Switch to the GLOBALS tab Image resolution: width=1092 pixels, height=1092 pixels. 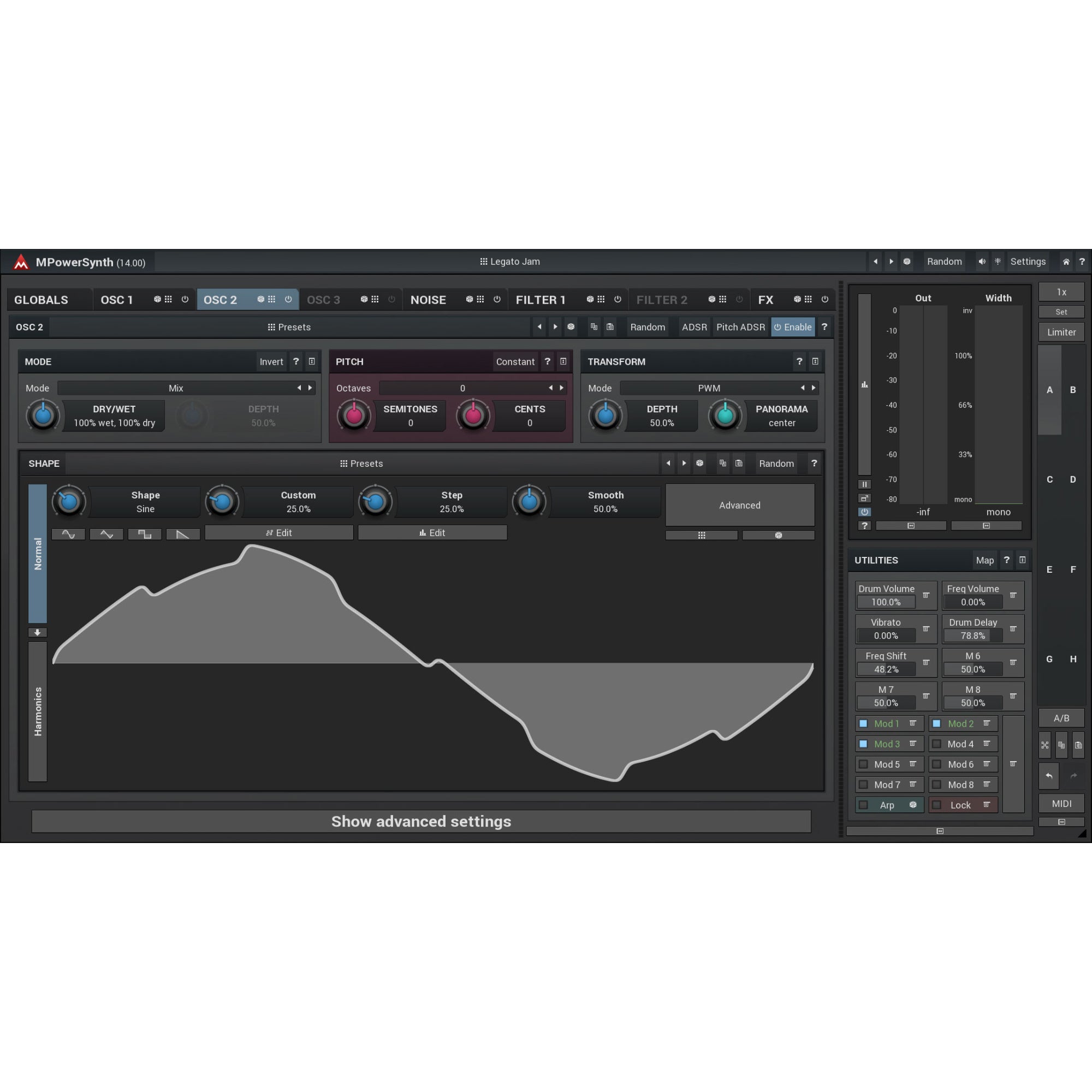coord(50,300)
